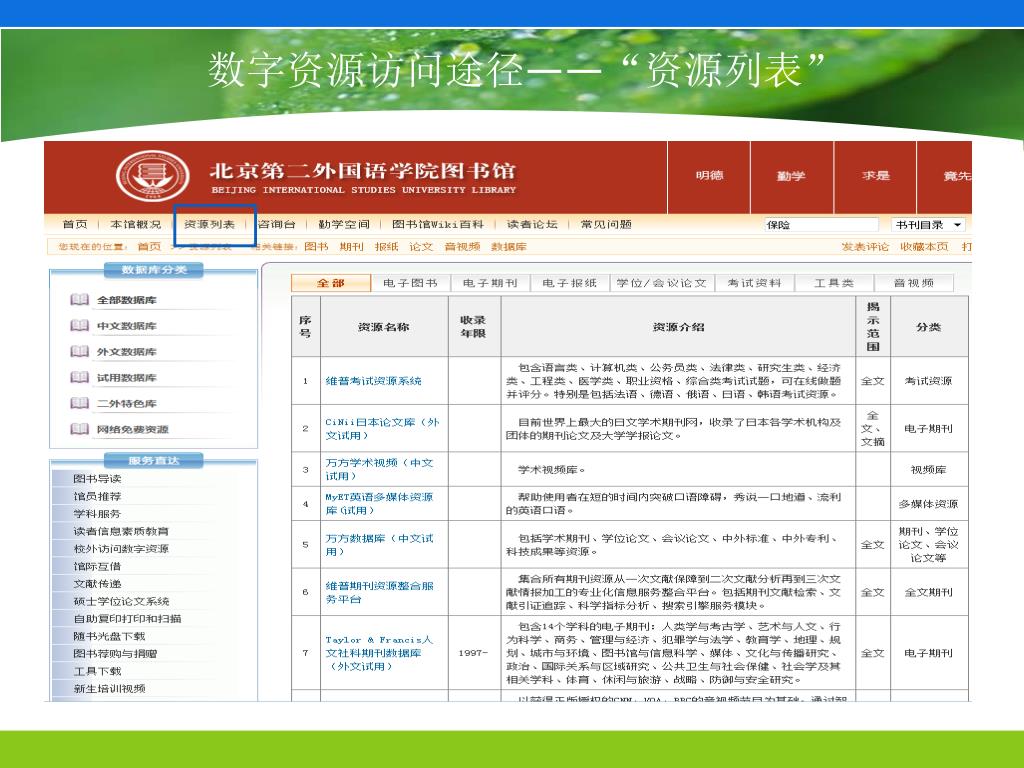Viewport: 1024px width, 768px height.
Task: Open 咨询台 menu item
Action: coord(277,224)
